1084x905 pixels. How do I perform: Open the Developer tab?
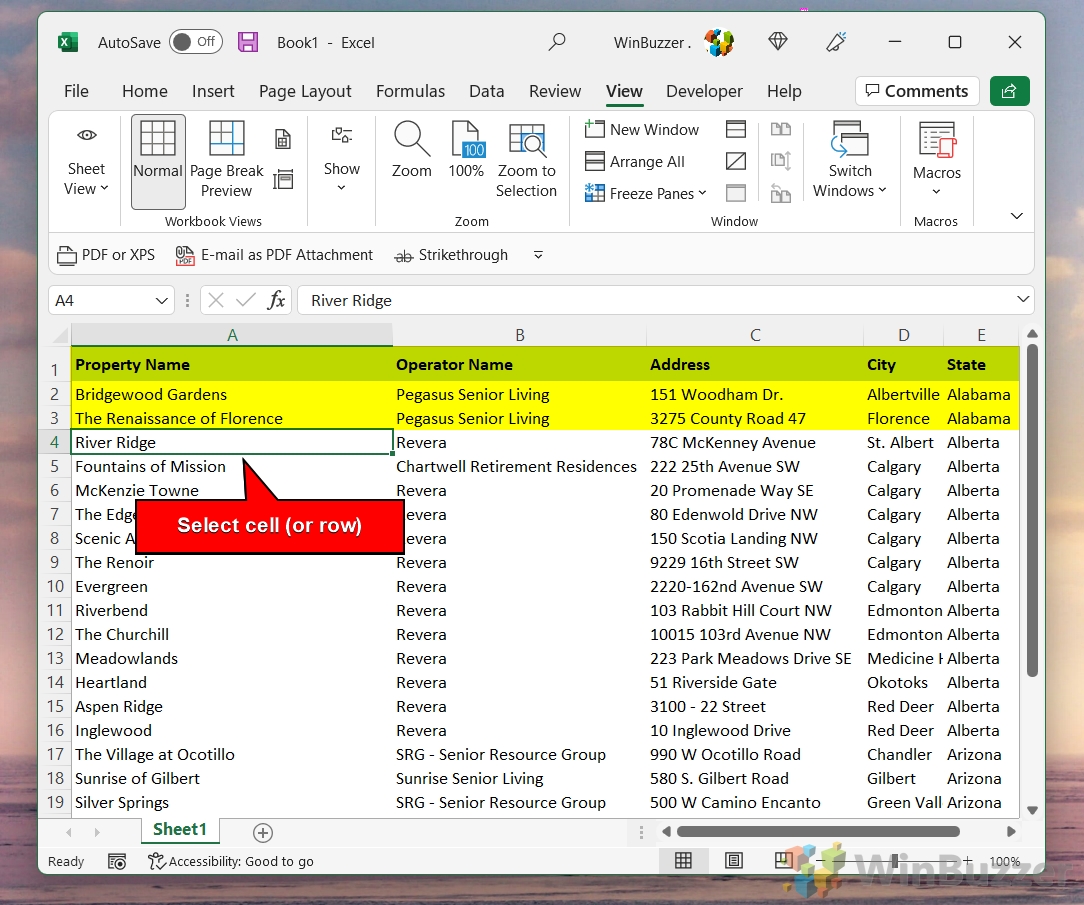click(704, 91)
